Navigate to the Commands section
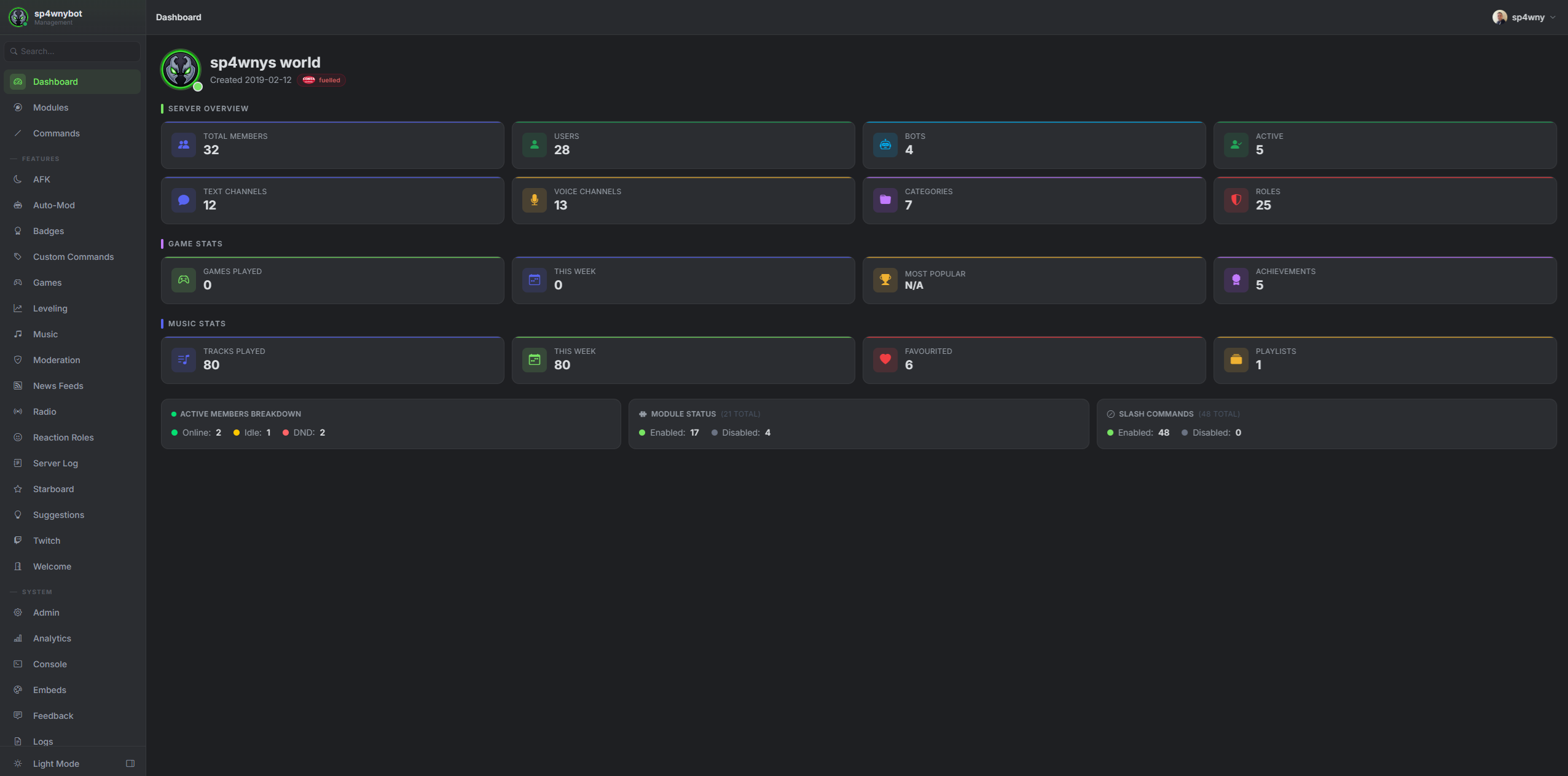 [x=56, y=133]
